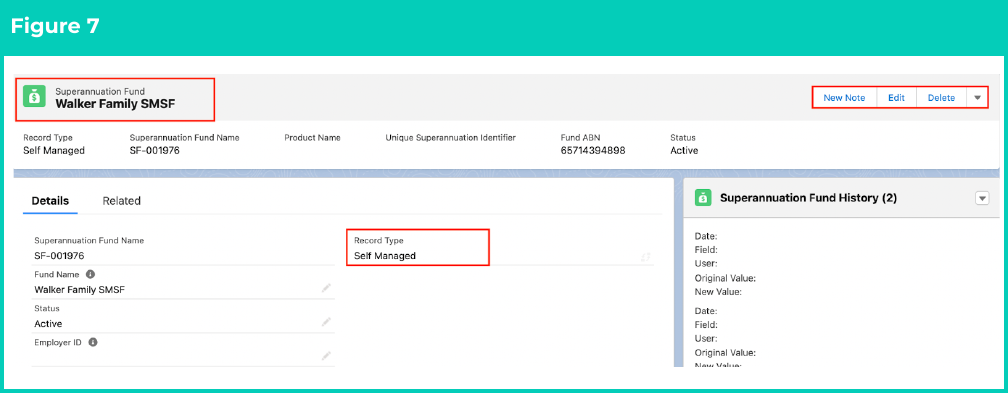Click the Delete button

point(941,98)
